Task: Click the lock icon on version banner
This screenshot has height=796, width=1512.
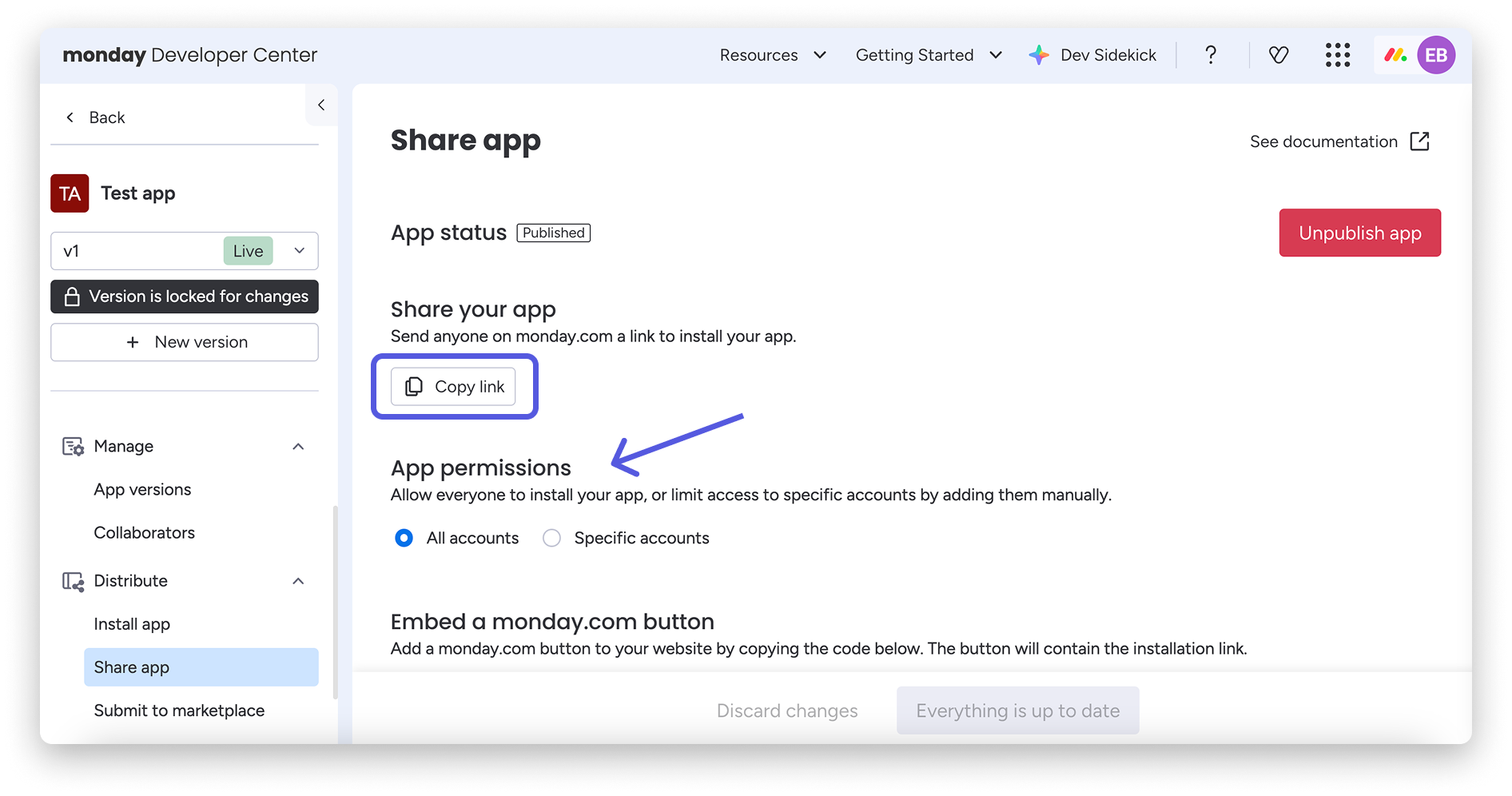Action: point(72,297)
